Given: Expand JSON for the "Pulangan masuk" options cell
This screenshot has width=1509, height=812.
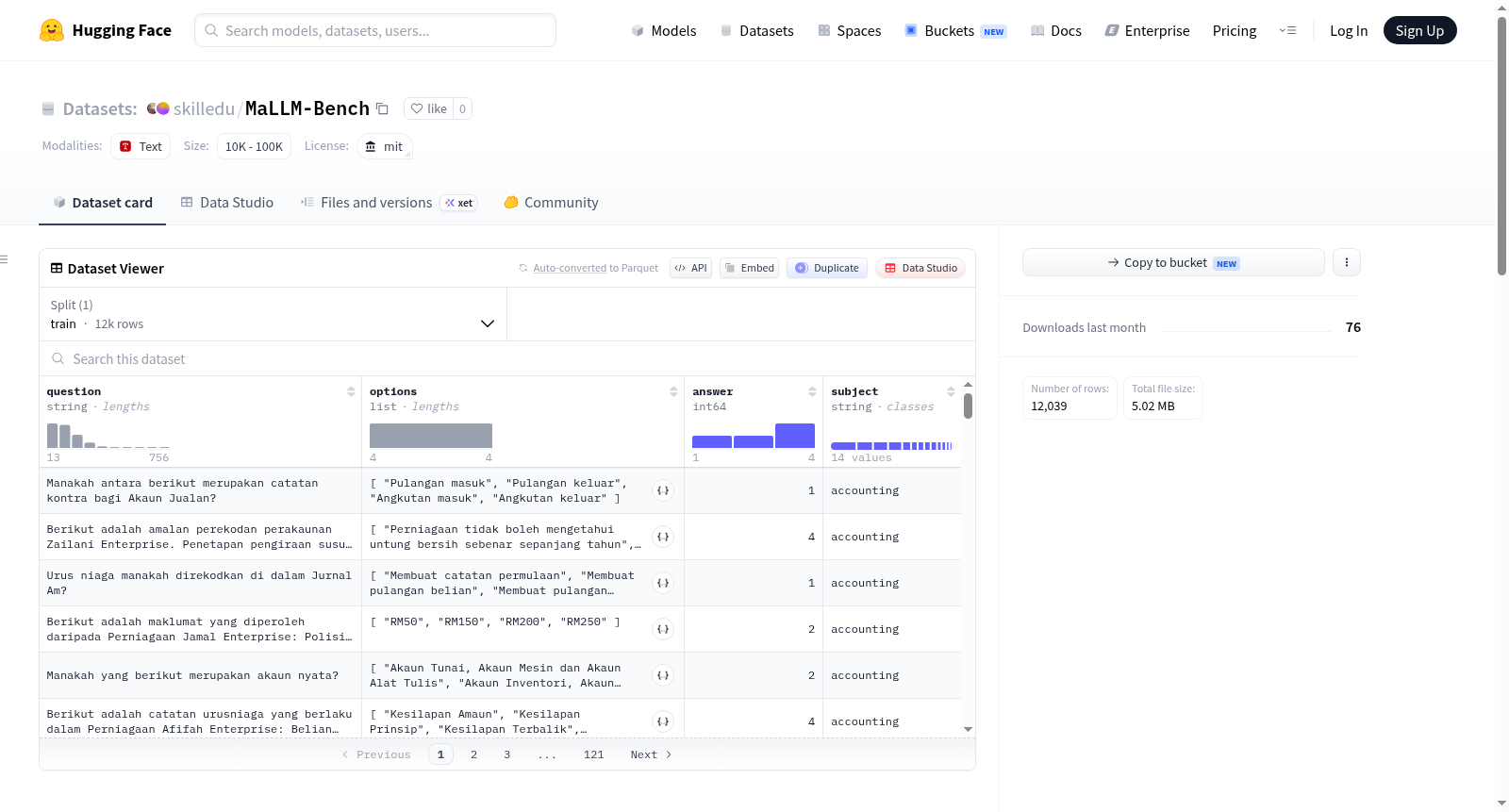Looking at the screenshot, I should coord(663,490).
